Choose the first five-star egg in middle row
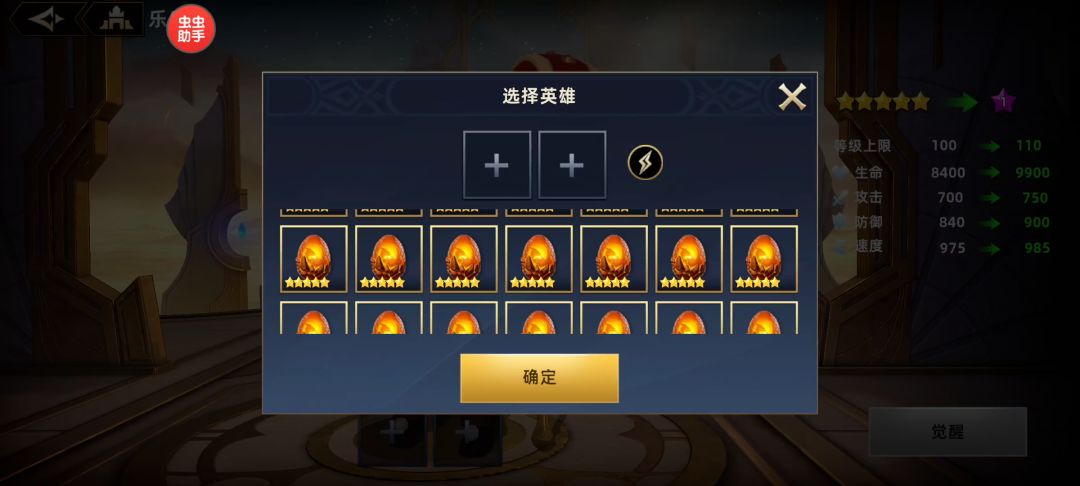 313,259
